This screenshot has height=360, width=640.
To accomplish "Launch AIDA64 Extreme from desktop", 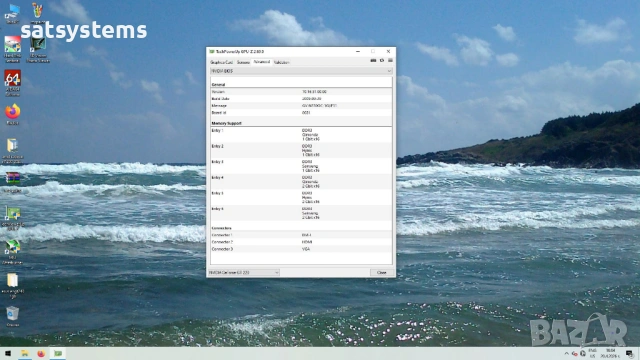I will pyautogui.click(x=12, y=82).
